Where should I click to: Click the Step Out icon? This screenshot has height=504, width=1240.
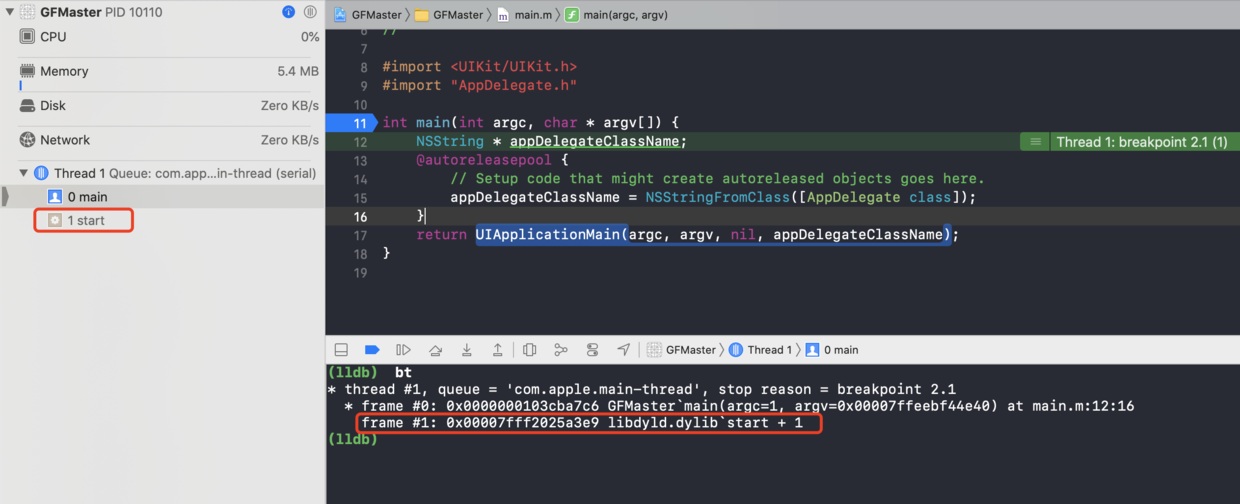tap(497, 350)
